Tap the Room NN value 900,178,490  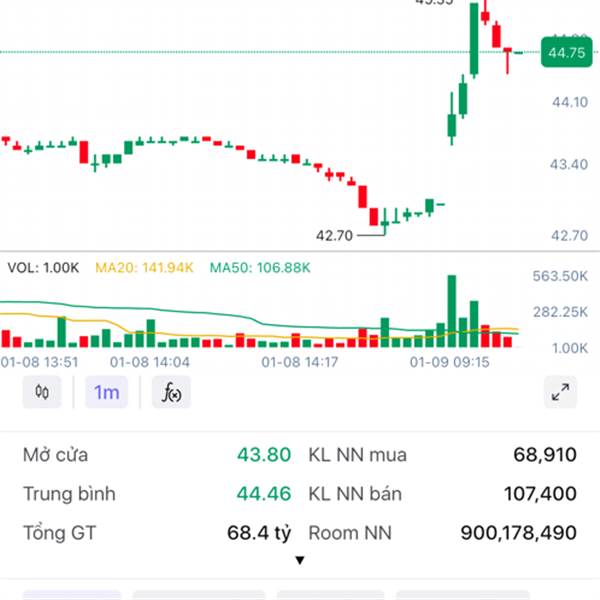point(518,533)
